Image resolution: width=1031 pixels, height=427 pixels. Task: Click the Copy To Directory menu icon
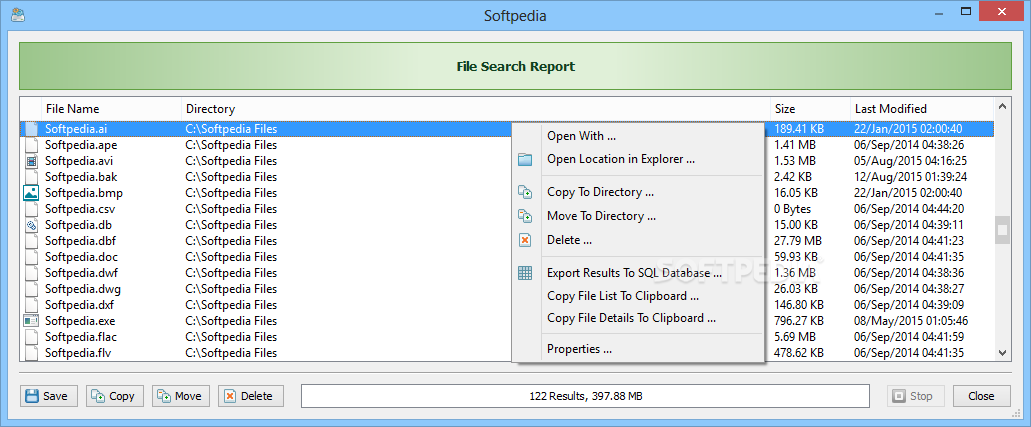click(525, 192)
